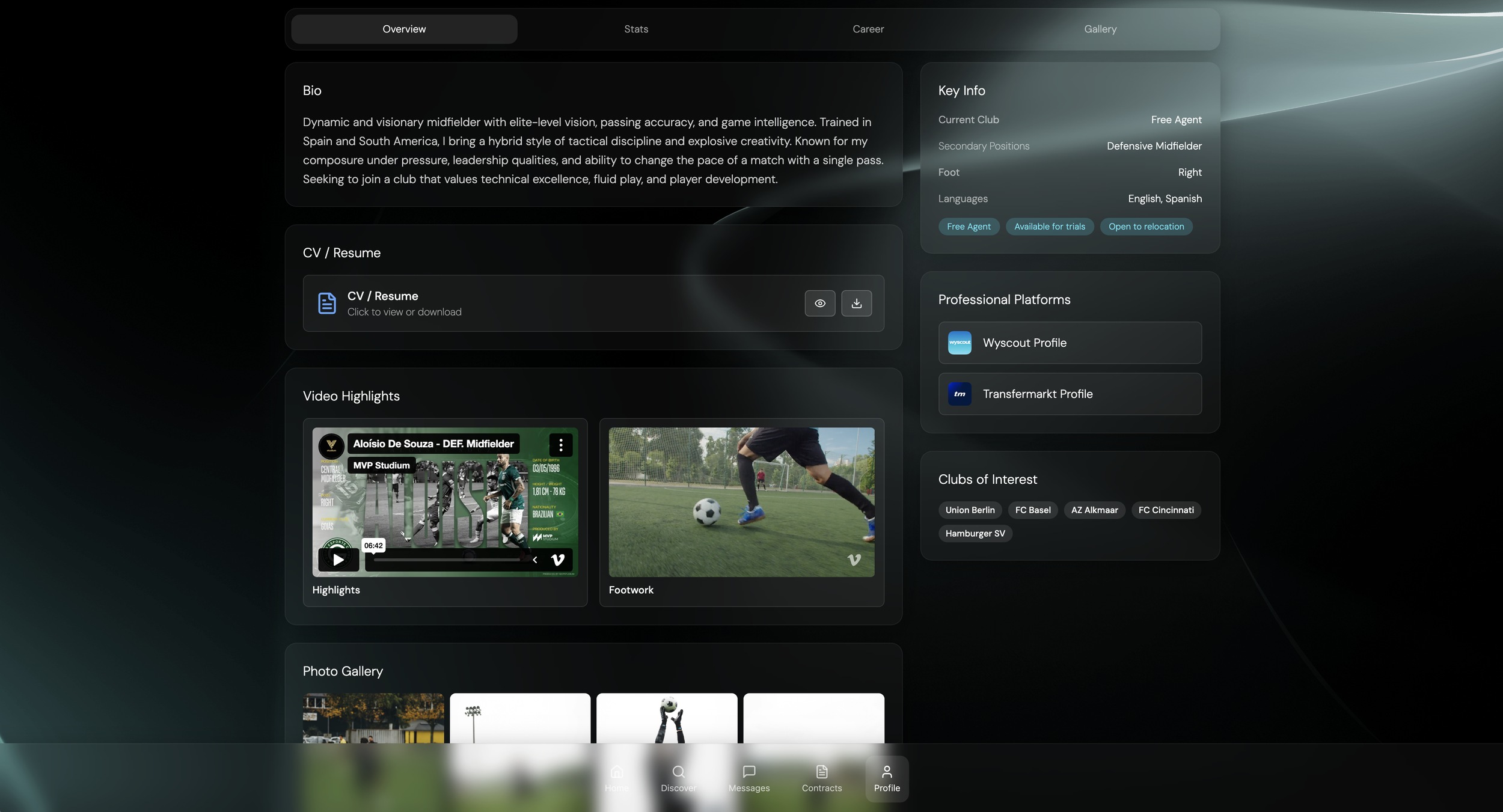Download the CV / Resume file
The image size is (1503, 812).
(857, 304)
